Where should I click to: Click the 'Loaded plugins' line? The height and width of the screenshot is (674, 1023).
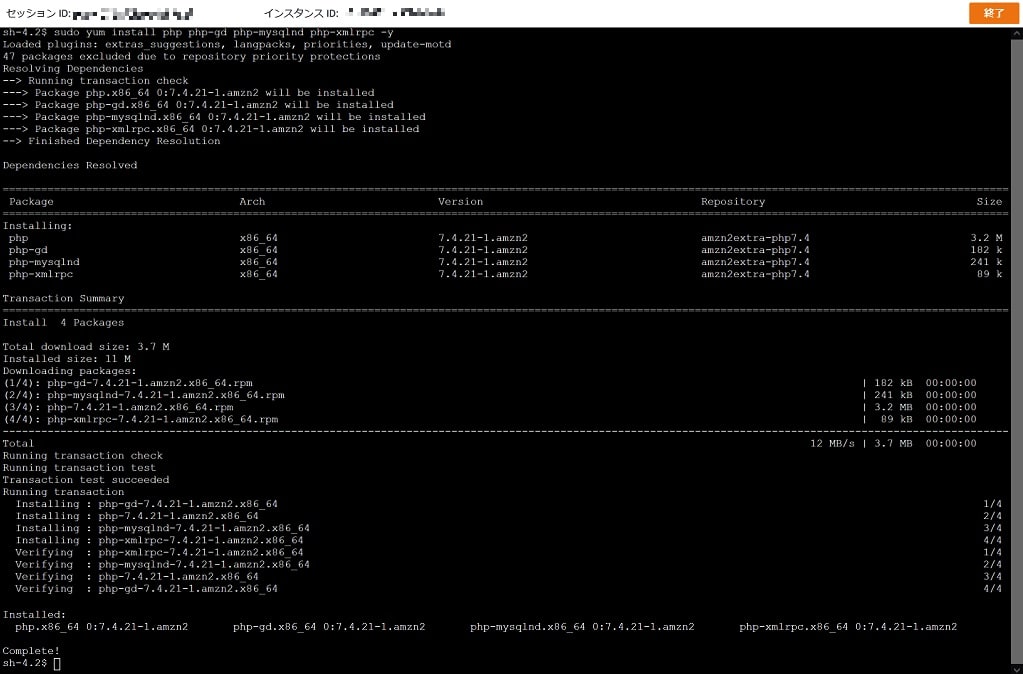(x=227, y=44)
